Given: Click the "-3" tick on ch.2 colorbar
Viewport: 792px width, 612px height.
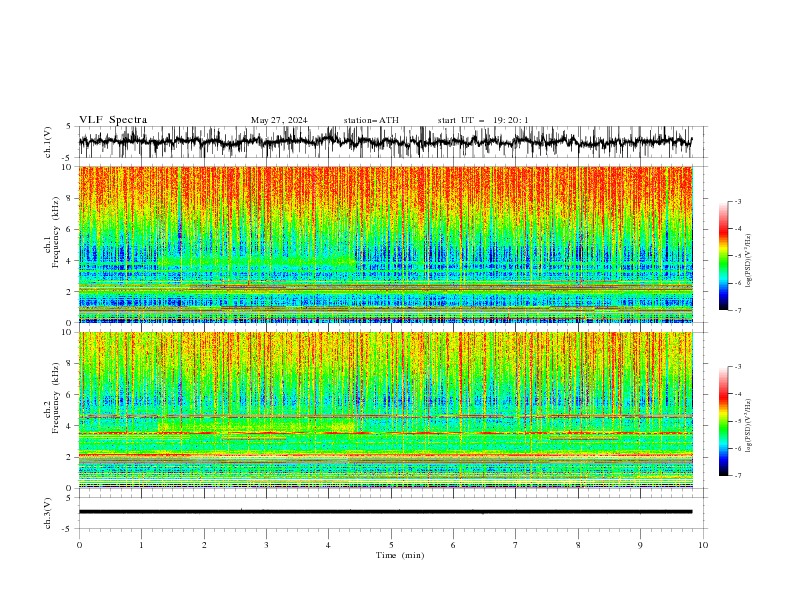Looking at the screenshot, I should click(x=738, y=367).
